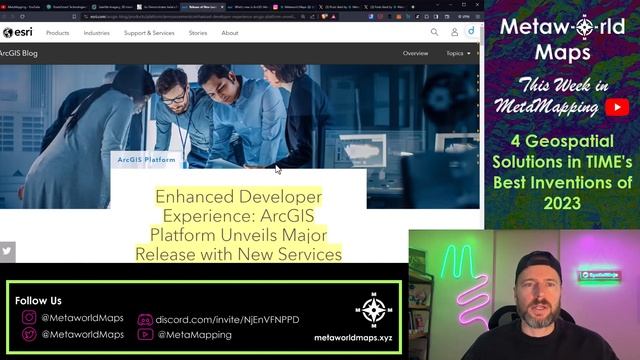Close the active 'Release of New' tab
The width and height of the screenshot is (640, 360).
[222, 7]
